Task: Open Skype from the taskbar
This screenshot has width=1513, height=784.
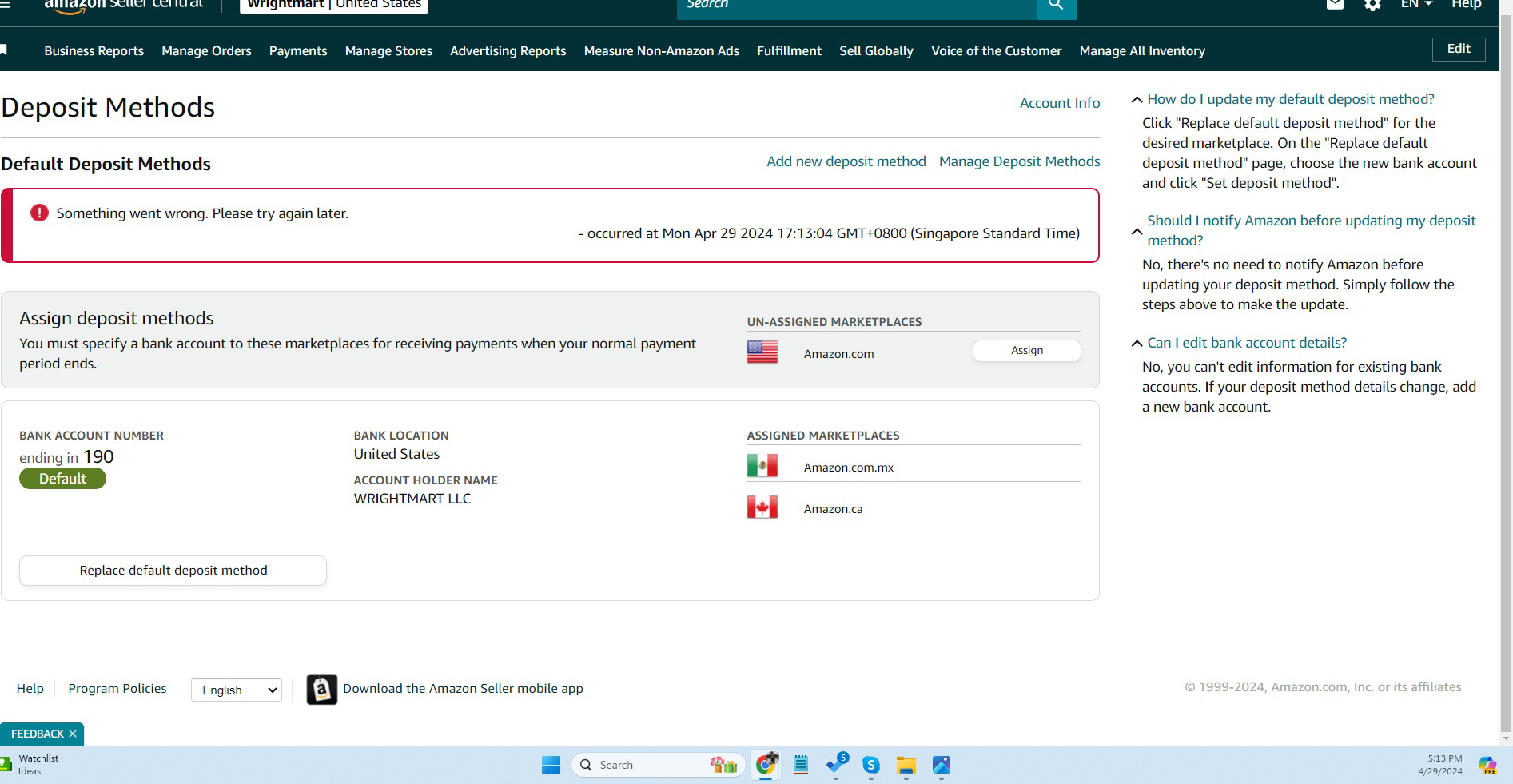Action: (x=871, y=765)
